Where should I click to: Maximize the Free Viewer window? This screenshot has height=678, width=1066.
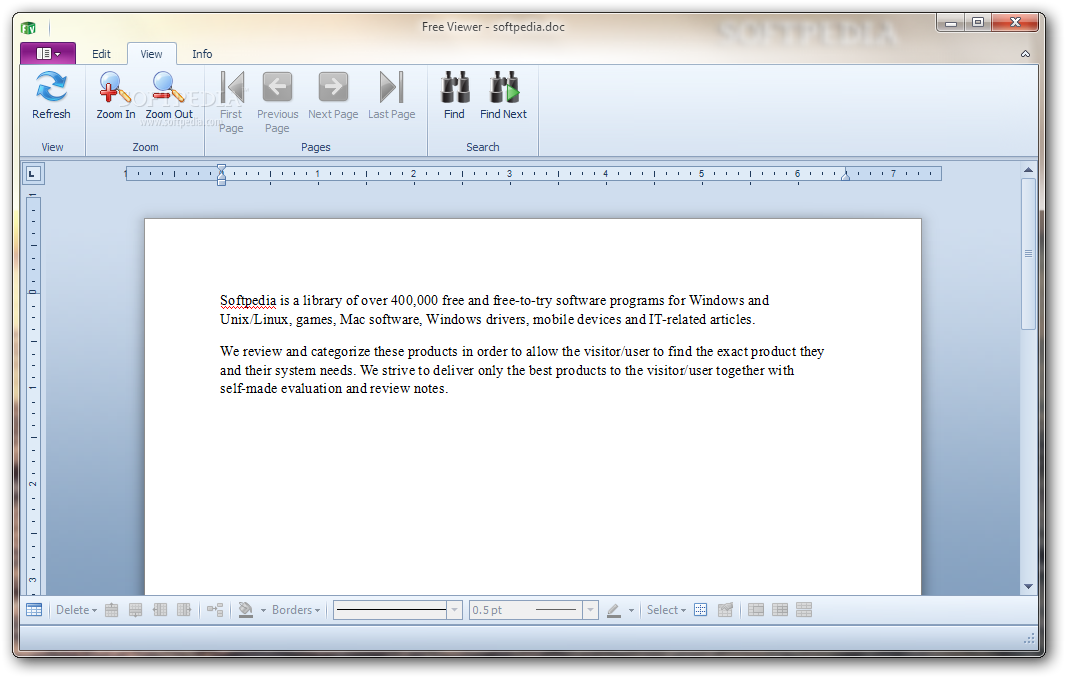point(978,22)
